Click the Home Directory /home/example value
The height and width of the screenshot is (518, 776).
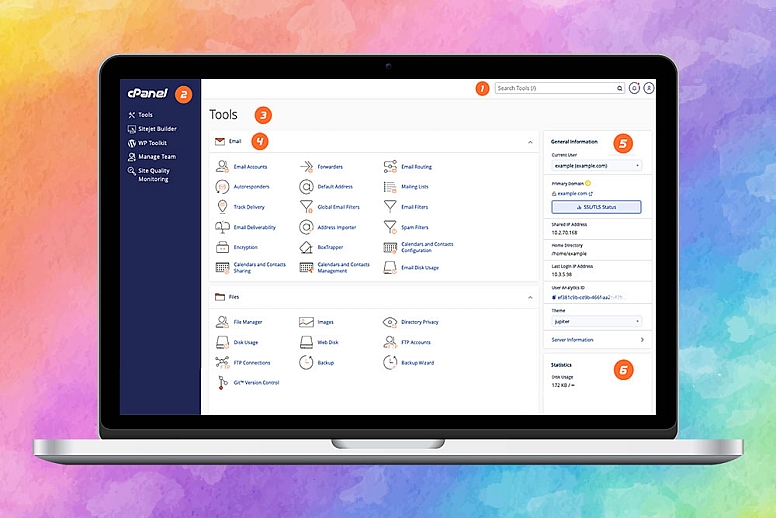click(x=569, y=253)
